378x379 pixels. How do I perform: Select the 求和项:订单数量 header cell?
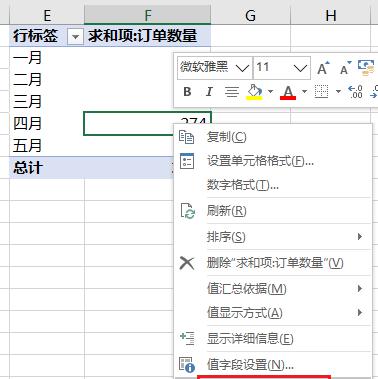coord(147,36)
